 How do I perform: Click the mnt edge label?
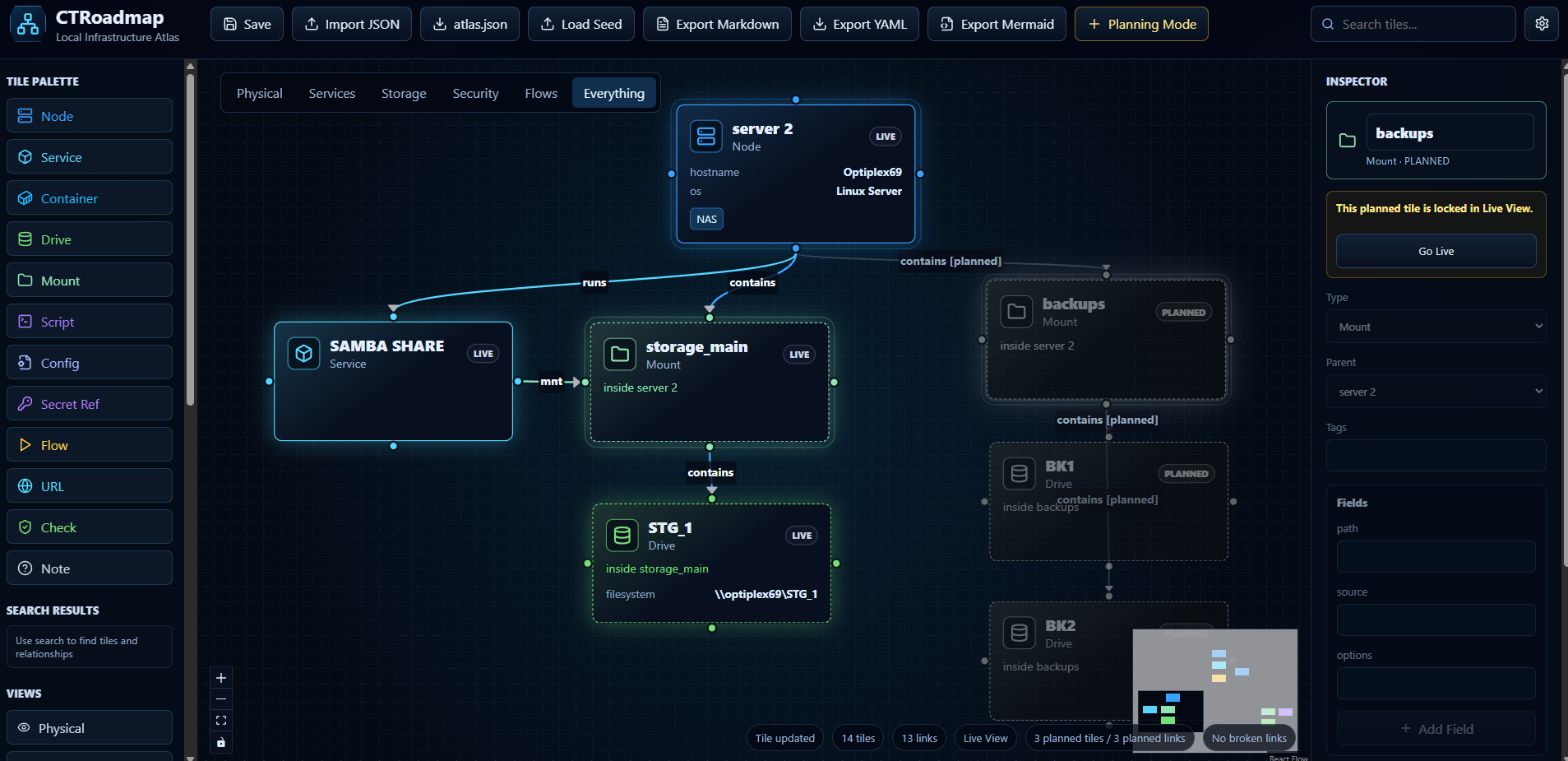coord(551,381)
